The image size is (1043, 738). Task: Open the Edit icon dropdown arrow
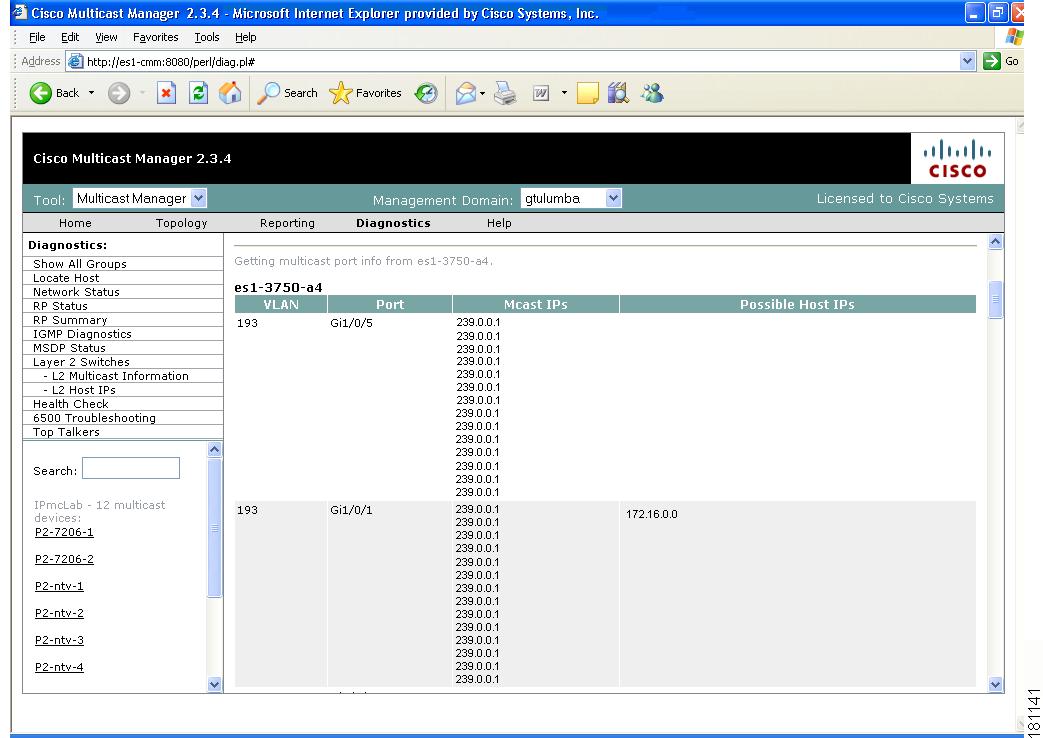pos(564,93)
